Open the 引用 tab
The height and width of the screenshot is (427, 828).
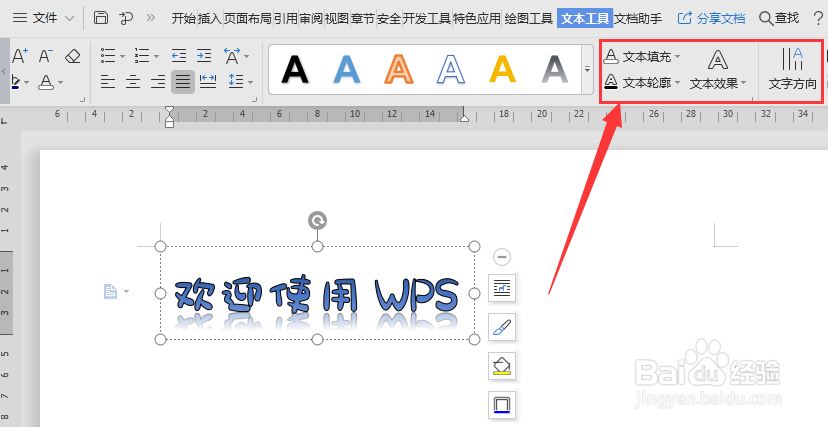tap(286, 18)
